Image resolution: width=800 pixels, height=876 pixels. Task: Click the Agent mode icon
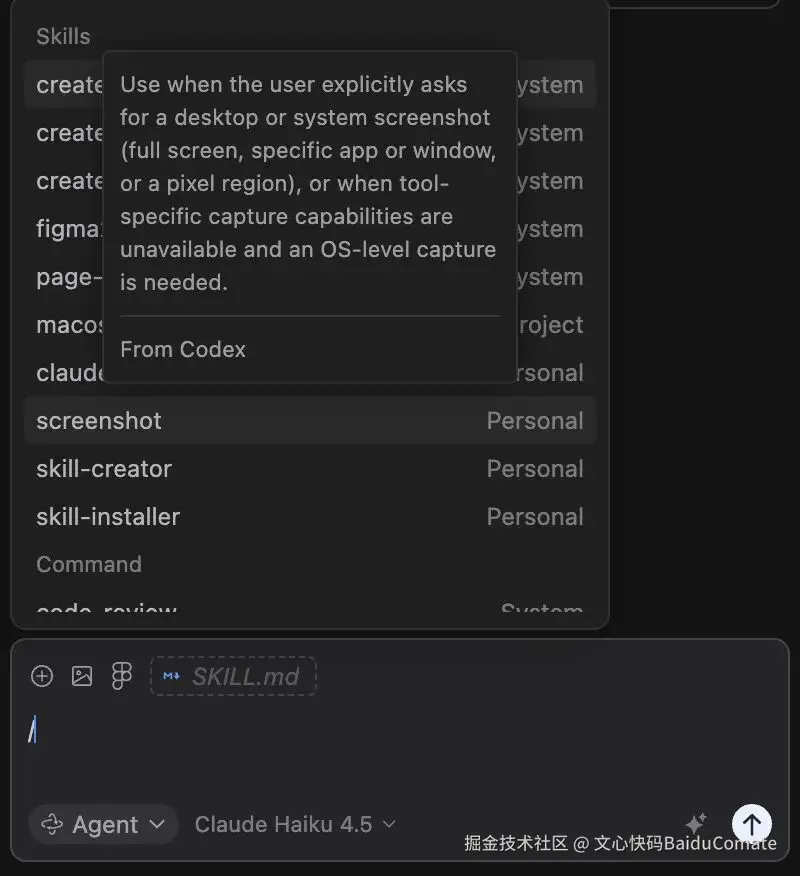pos(51,825)
